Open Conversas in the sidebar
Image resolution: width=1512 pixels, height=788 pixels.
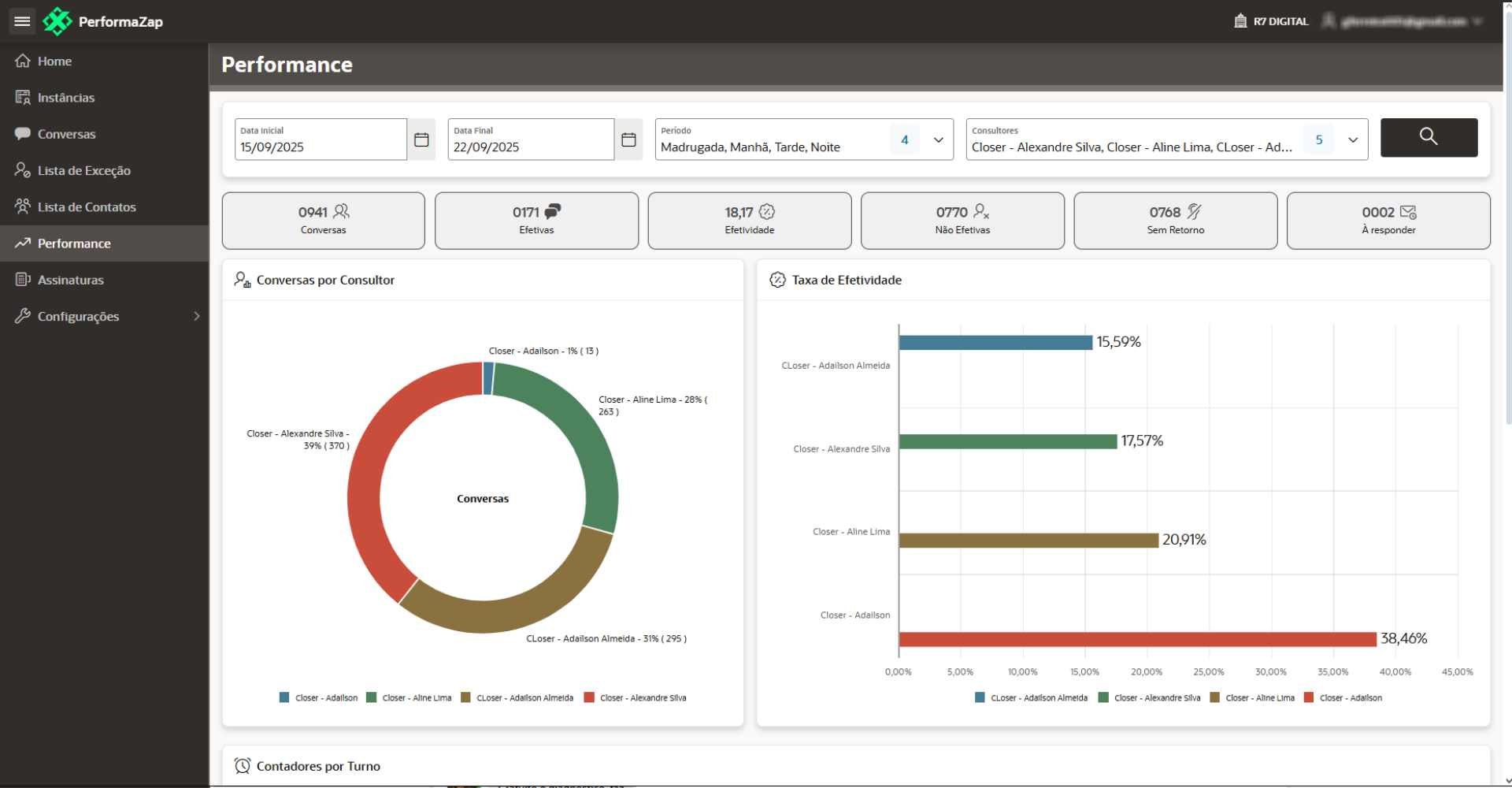coord(66,134)
